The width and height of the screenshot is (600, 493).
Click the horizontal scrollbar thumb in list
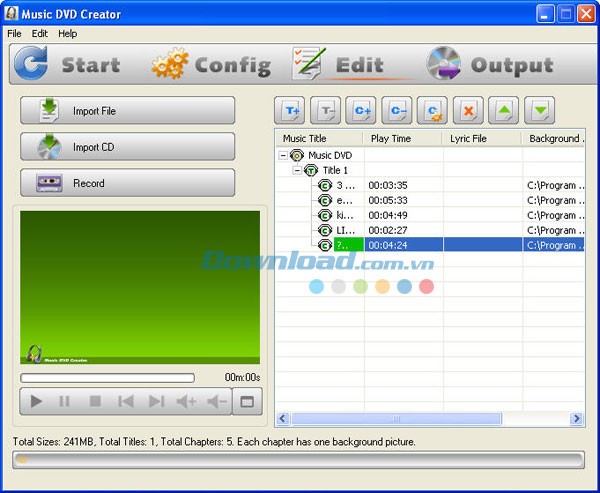click(x=396, y=419)
